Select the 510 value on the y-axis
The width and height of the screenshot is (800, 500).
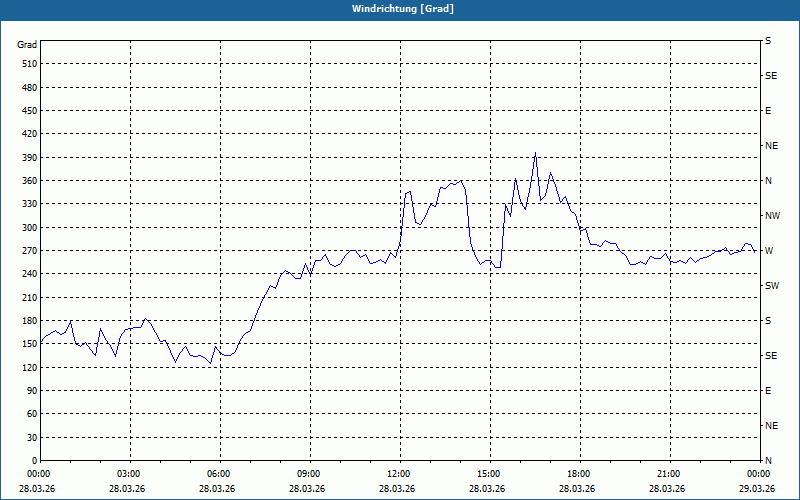[27, 64]
